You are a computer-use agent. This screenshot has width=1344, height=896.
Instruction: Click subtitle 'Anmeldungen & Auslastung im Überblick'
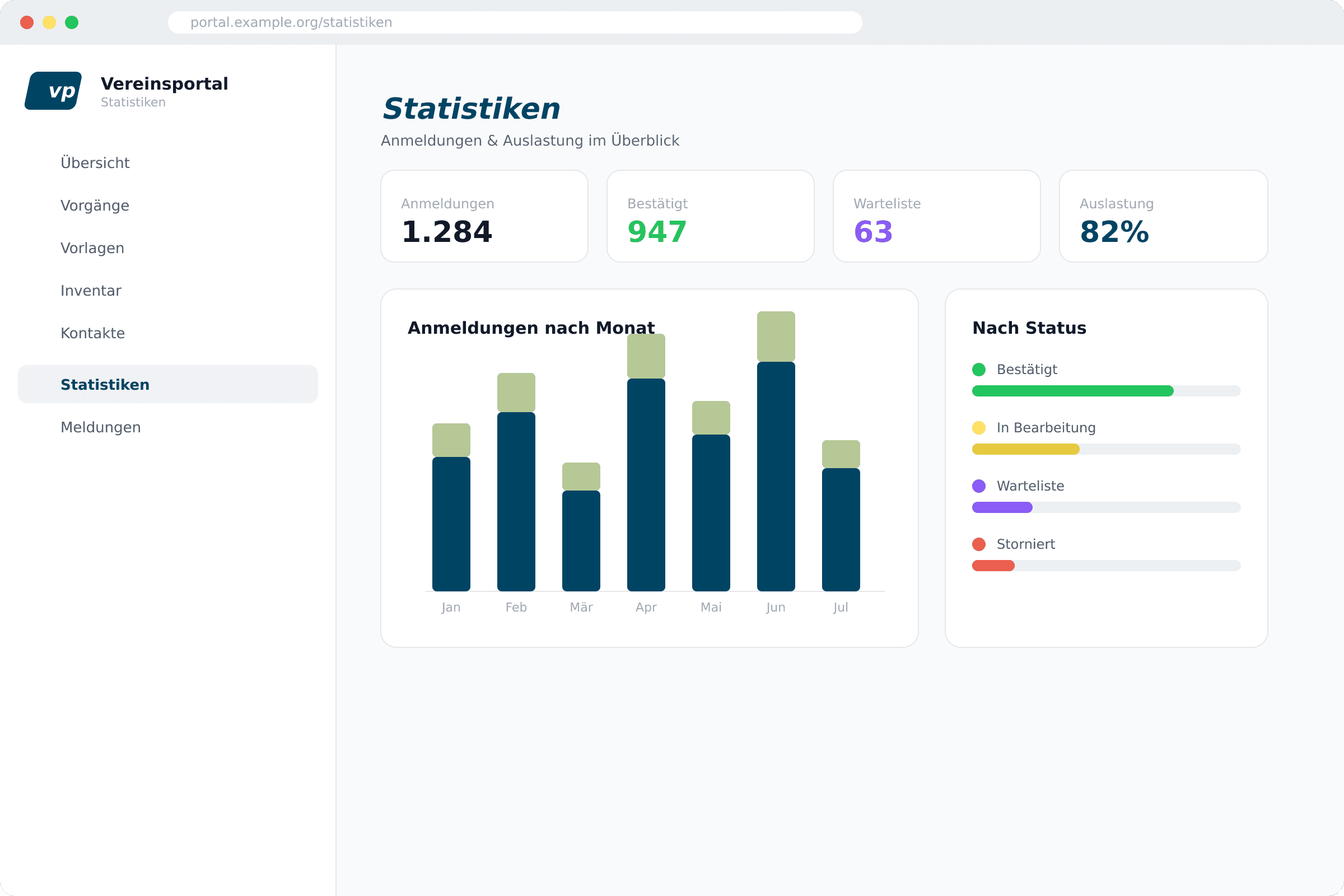[530, 141]
